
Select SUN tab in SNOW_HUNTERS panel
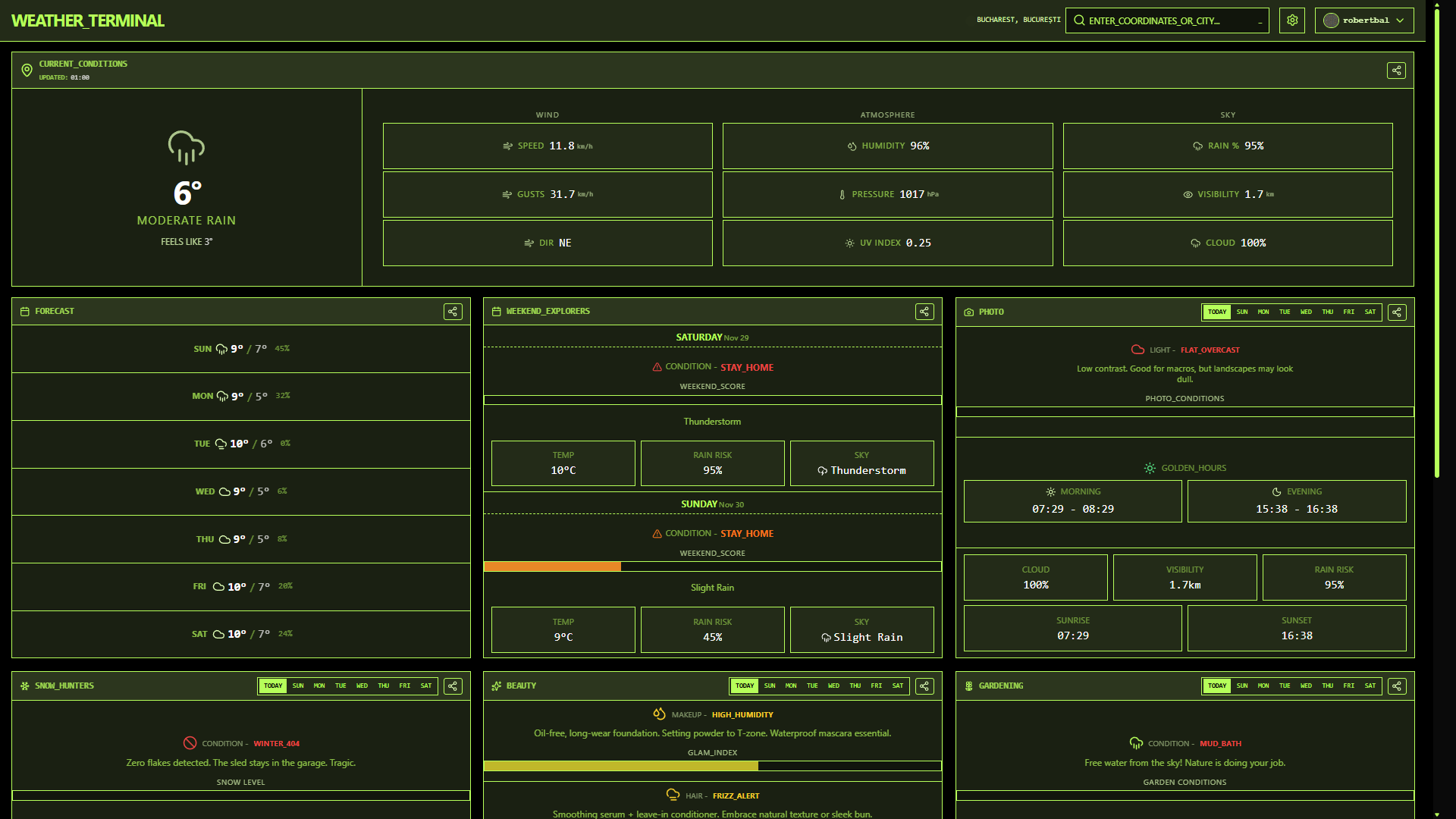(298, 686)
